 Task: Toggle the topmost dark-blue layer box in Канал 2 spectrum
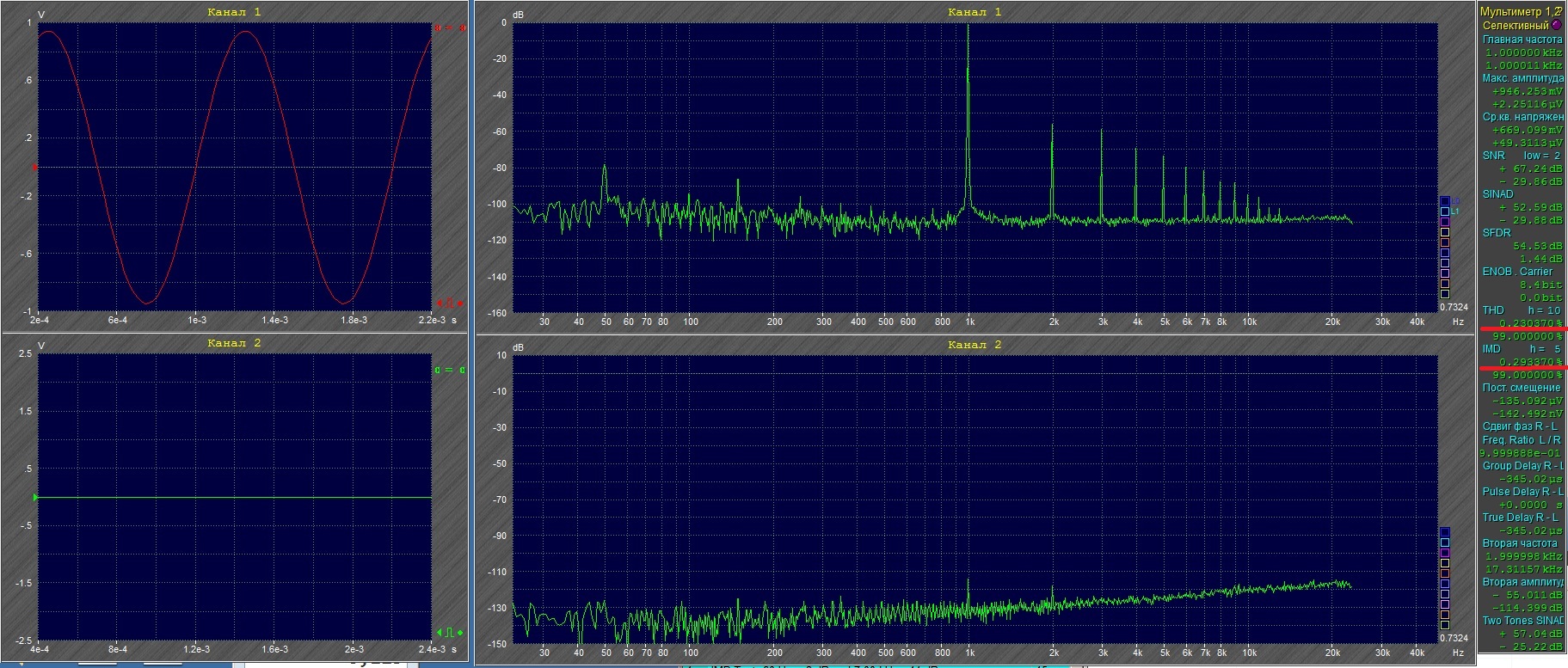(x=1445, y=532)
